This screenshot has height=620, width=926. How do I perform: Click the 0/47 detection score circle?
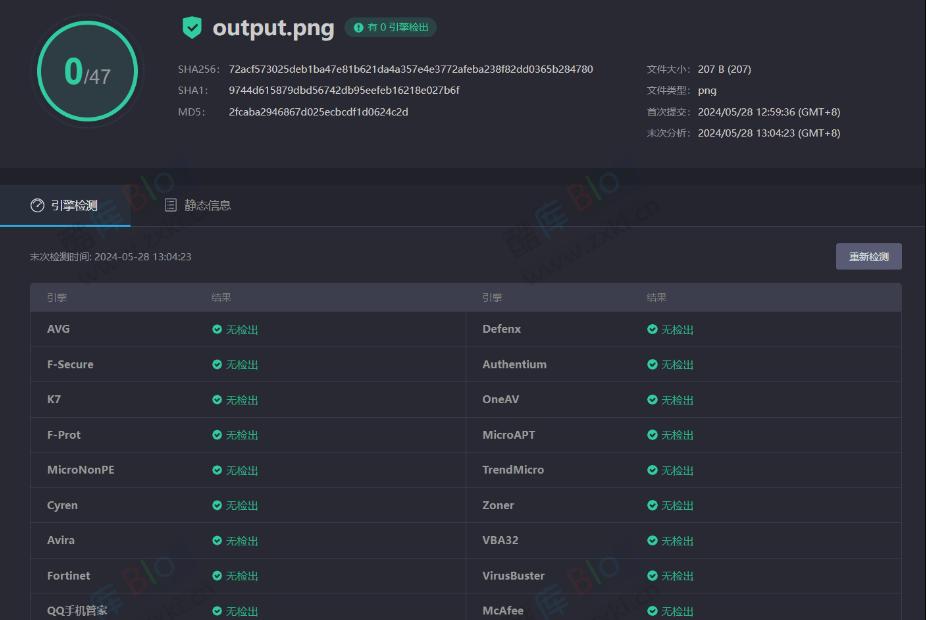(87, 72)
